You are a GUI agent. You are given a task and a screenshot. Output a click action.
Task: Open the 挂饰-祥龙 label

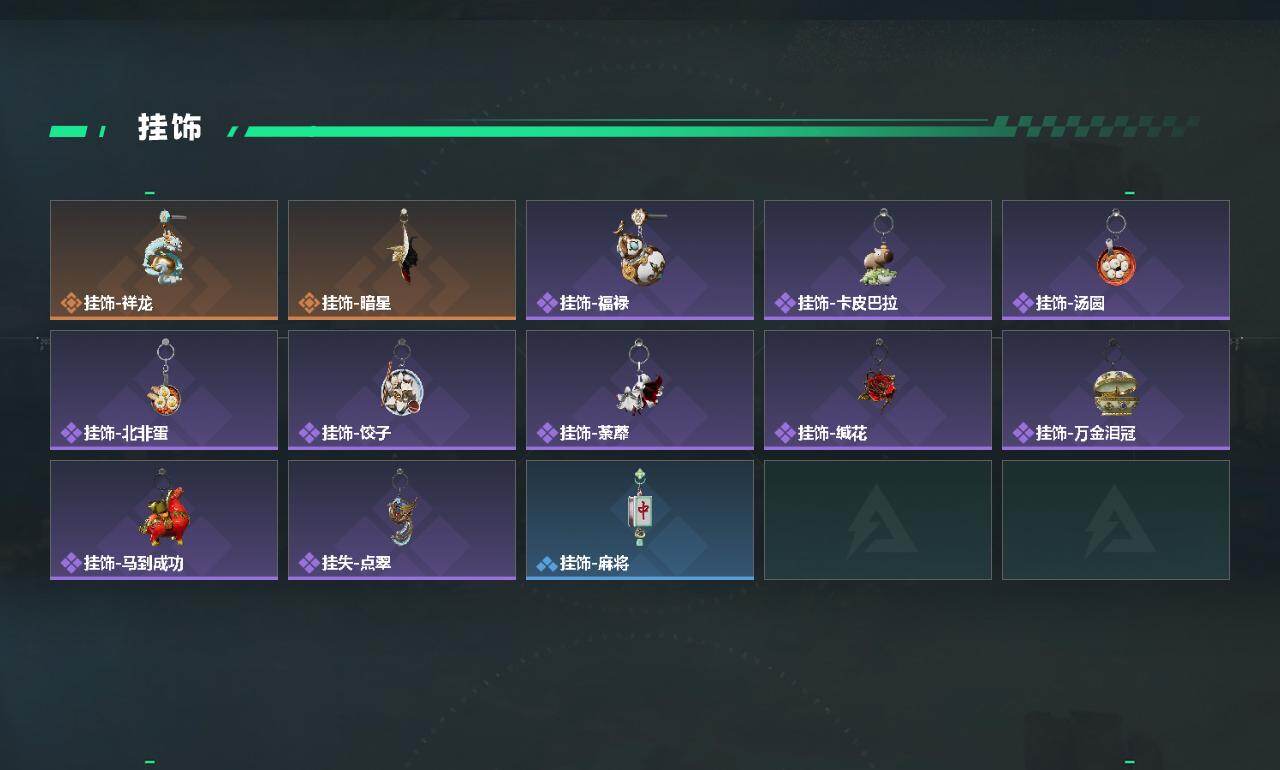(118, 303)
